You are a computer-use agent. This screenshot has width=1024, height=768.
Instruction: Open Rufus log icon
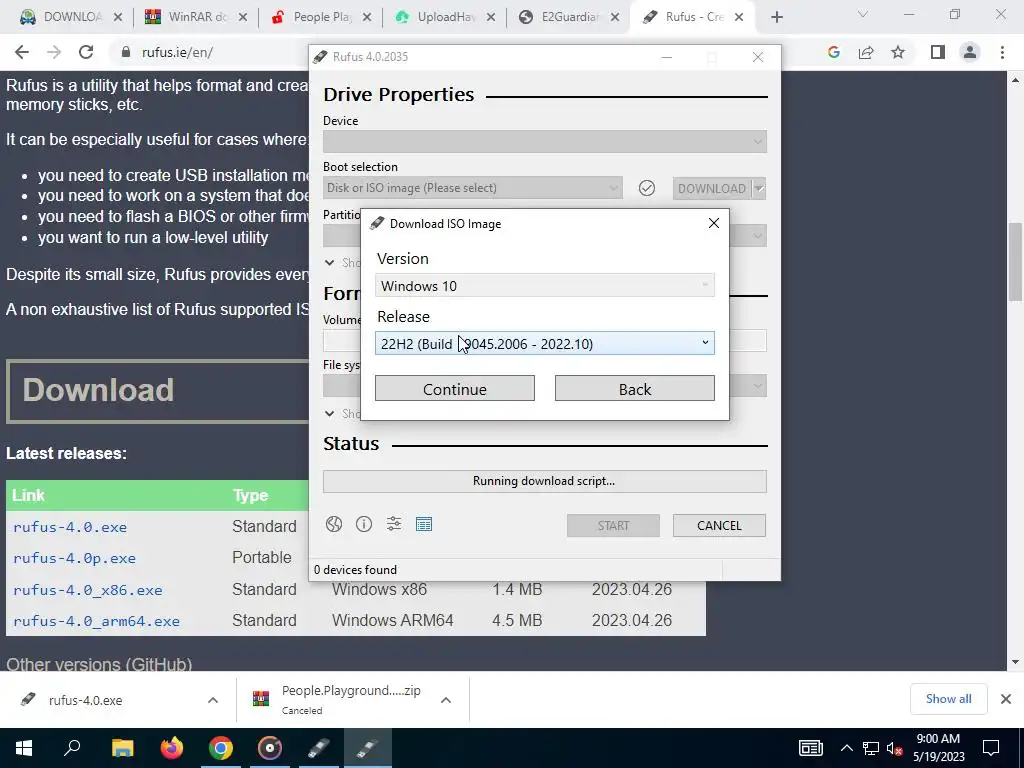coord(424,524)
